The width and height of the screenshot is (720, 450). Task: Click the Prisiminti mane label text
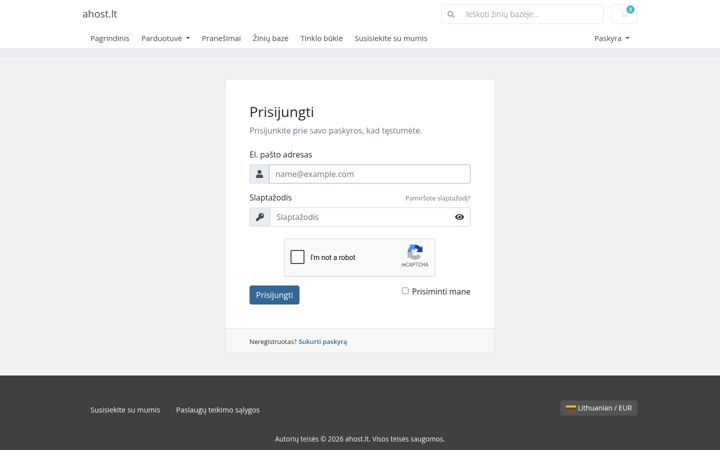[x=441, y=292]
